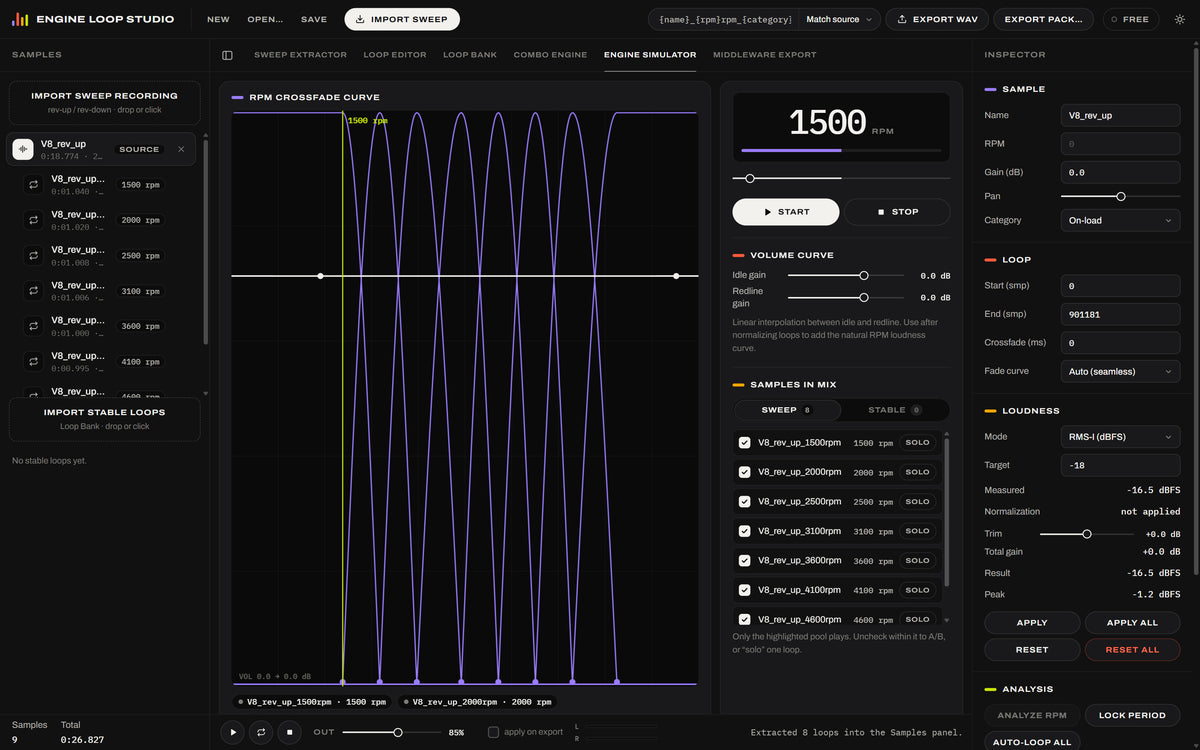Screen dimensions: 1200x750
Task: Click the output volume slider handle
Action: pyautogui.click(x=398, y=732)
